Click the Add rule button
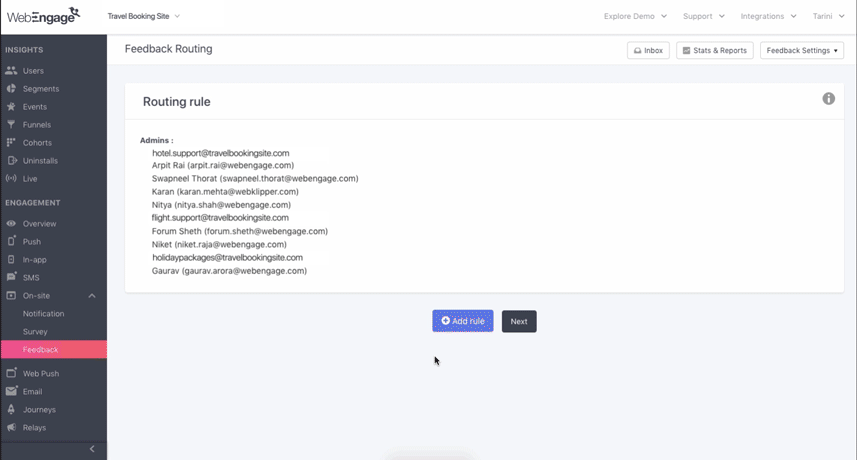The width and height of the screenshot is (857, 460). pos(462,321)
